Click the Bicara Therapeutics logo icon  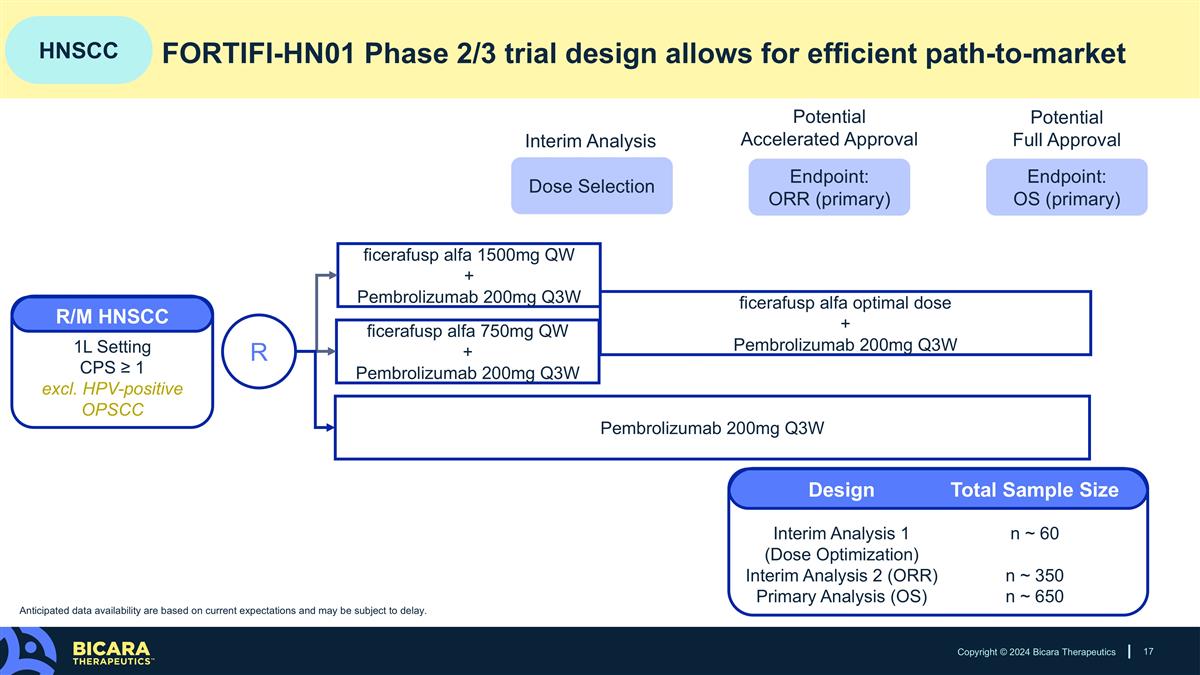[28, 651]
